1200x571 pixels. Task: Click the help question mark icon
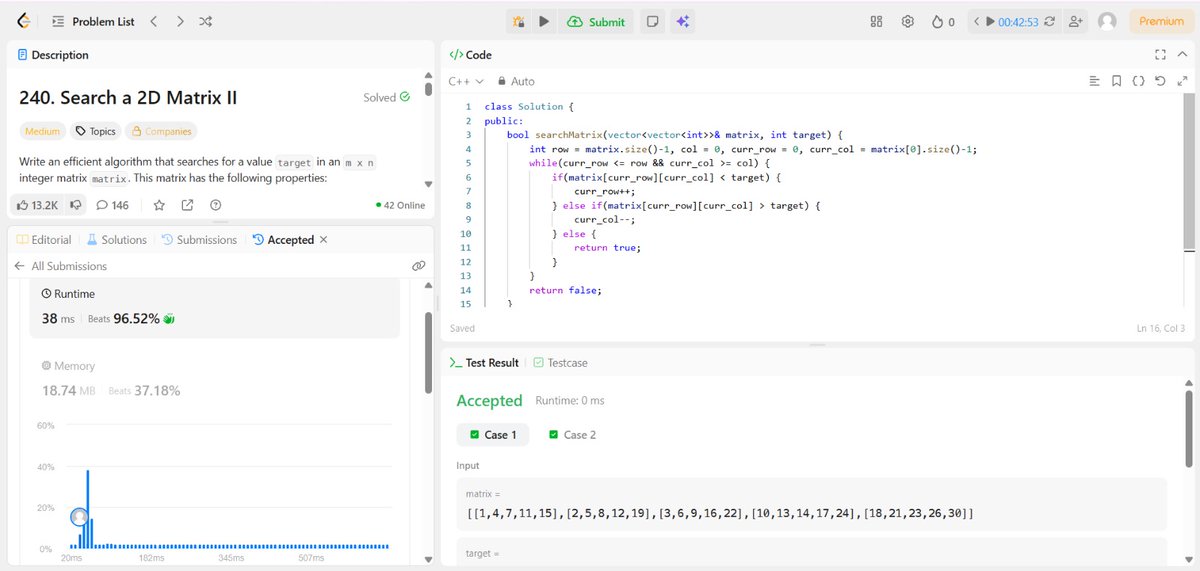coord(216,205)
